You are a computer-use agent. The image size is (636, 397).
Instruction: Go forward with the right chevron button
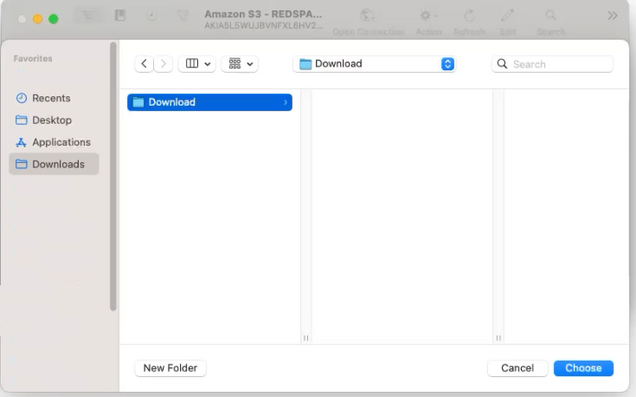pyautogui.click(x=163, y=64)
